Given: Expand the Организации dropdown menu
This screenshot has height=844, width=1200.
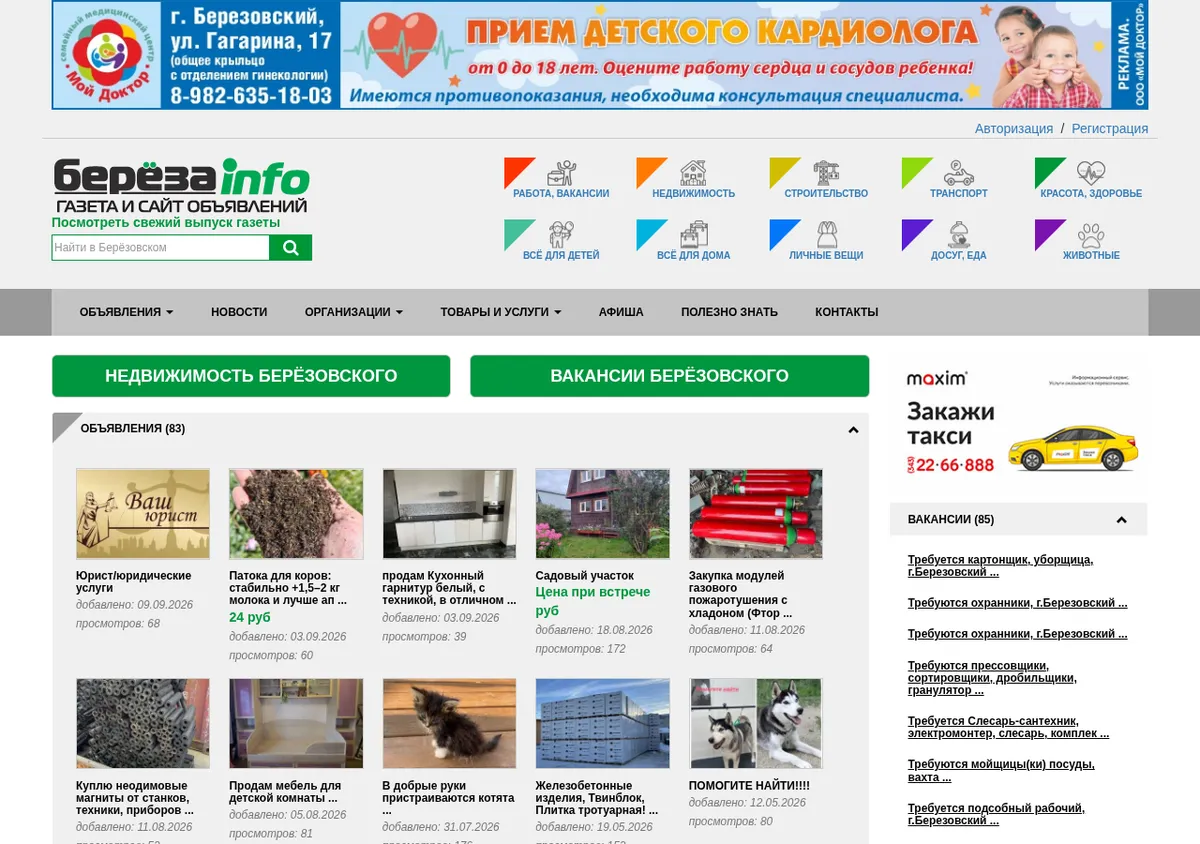Looking at the screenshot, I should pyautogui.click(x=354, y=312).
